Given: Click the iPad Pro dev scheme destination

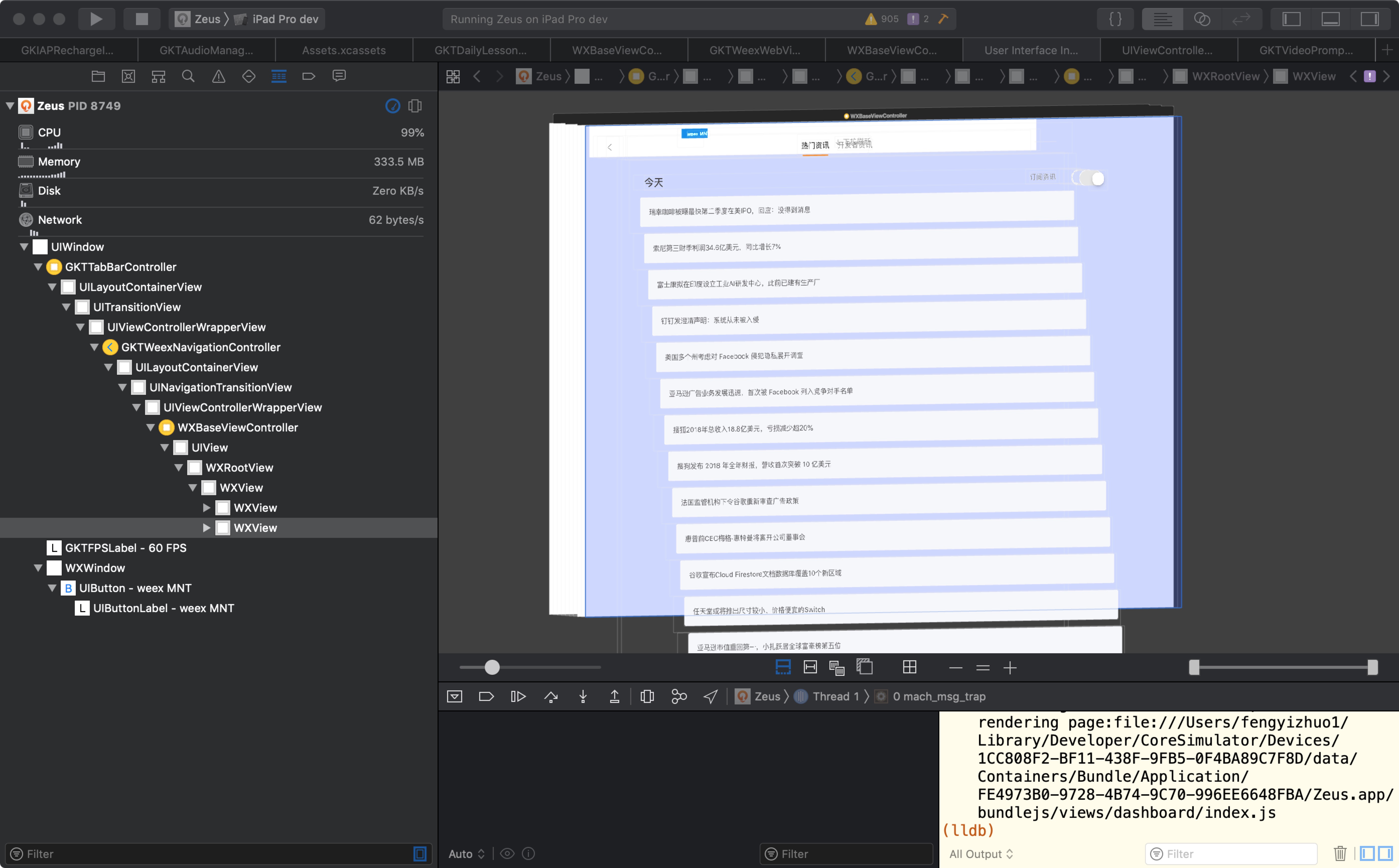Looking at the screenshot, I should (x=285, y=19).
